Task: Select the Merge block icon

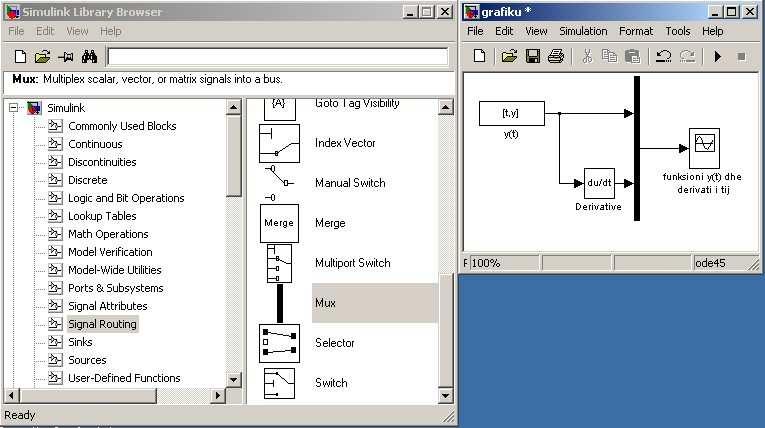Action: [279, 223]
